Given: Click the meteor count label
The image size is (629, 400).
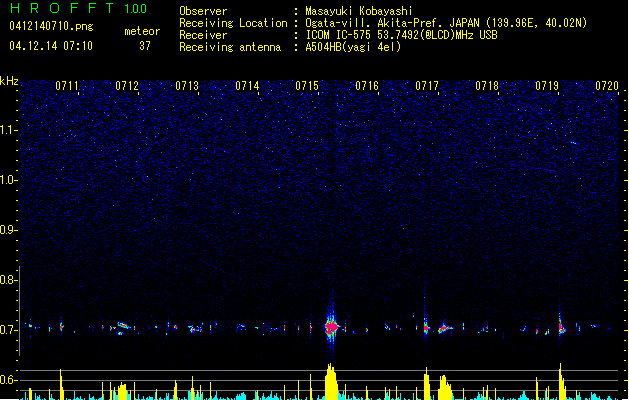Looking at the screenshot, I should (142, 31).
